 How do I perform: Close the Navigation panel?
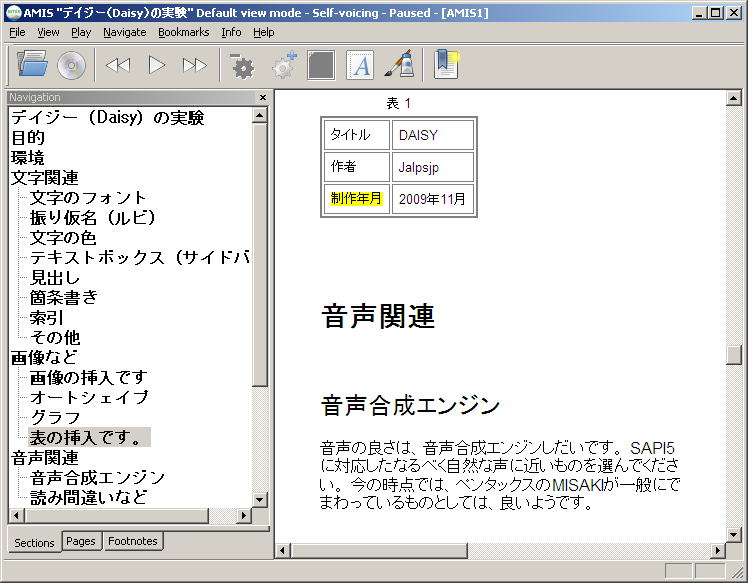pos(262,97)
